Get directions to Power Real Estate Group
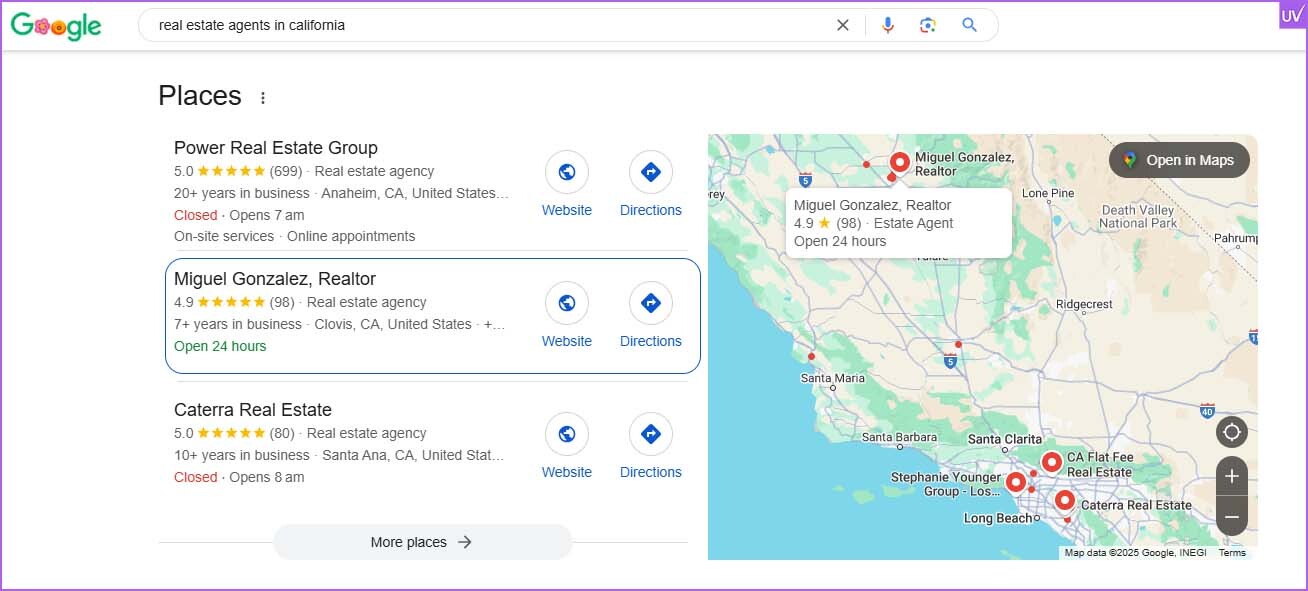Screen dimensions: 1308x591 [651, 172]
